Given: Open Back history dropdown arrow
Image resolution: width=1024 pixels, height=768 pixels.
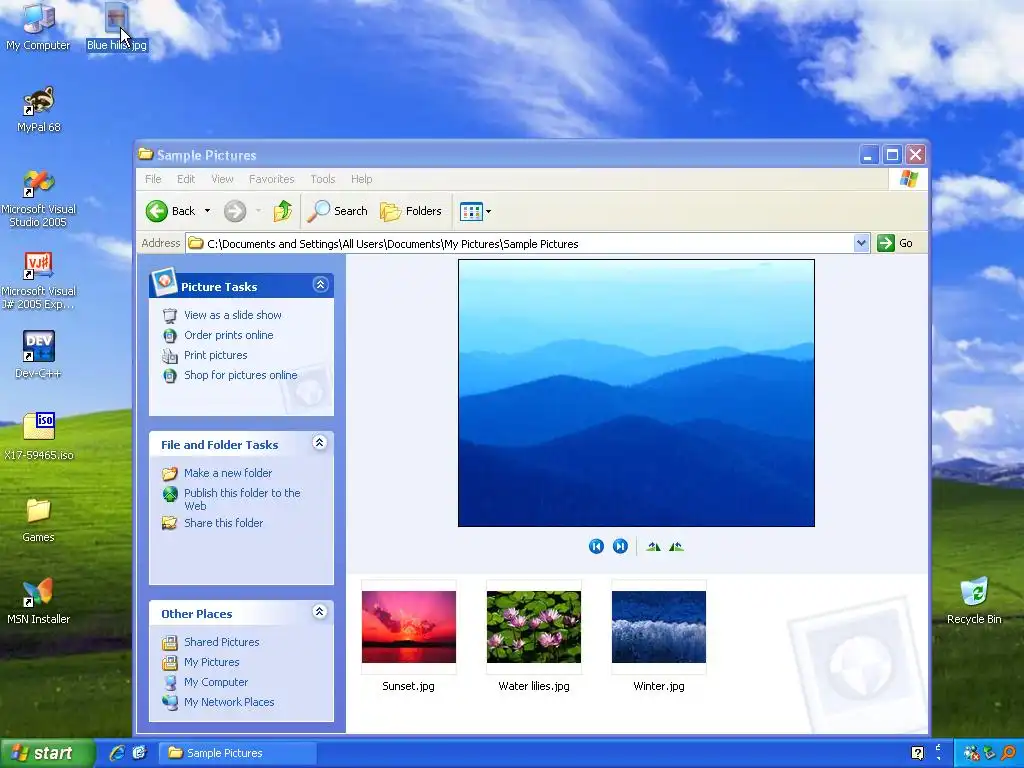Looking at the screenshot, I should pos(207,211).
